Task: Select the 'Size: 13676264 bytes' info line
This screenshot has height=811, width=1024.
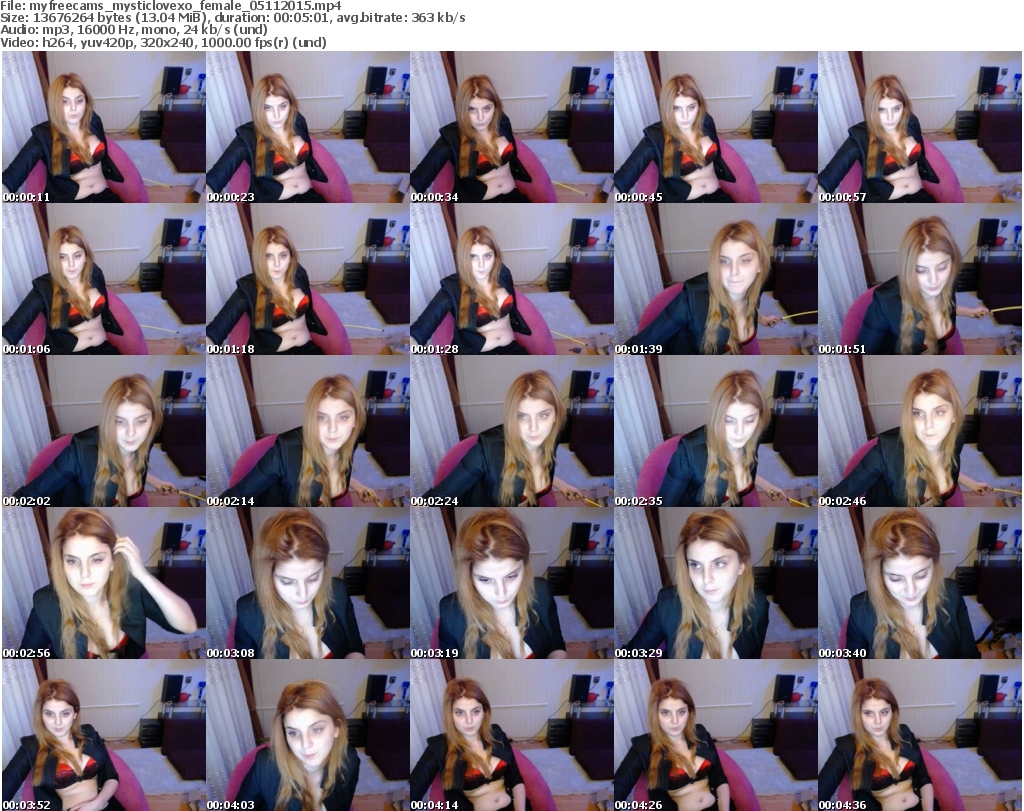Action: (232, 18)
